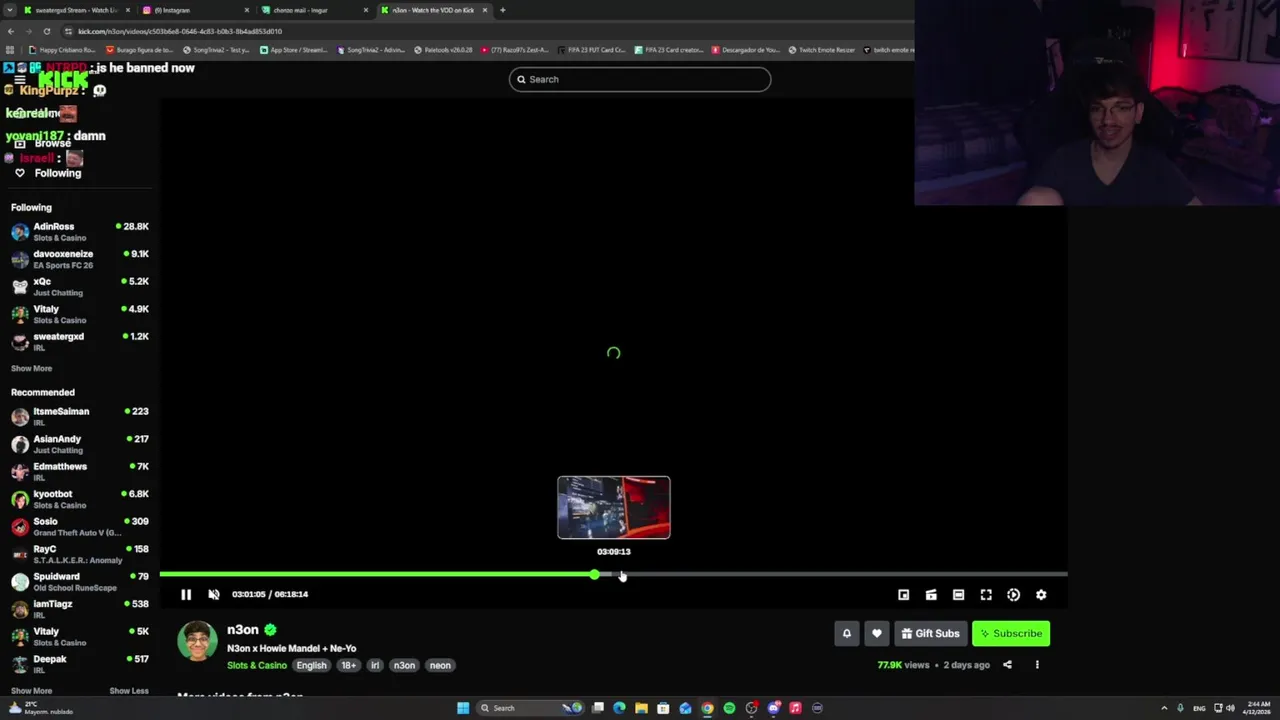This screenshot has height=720, width=1280.
Task: Subscribe to n3on's channel
Action: click(1011, 633)
